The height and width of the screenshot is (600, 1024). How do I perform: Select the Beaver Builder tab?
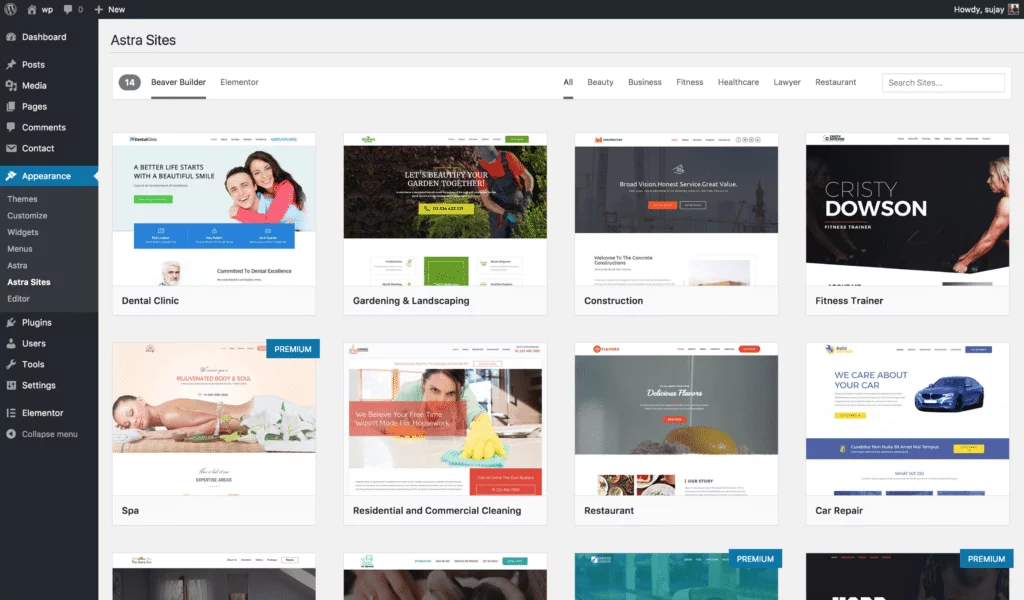(178, 82)
